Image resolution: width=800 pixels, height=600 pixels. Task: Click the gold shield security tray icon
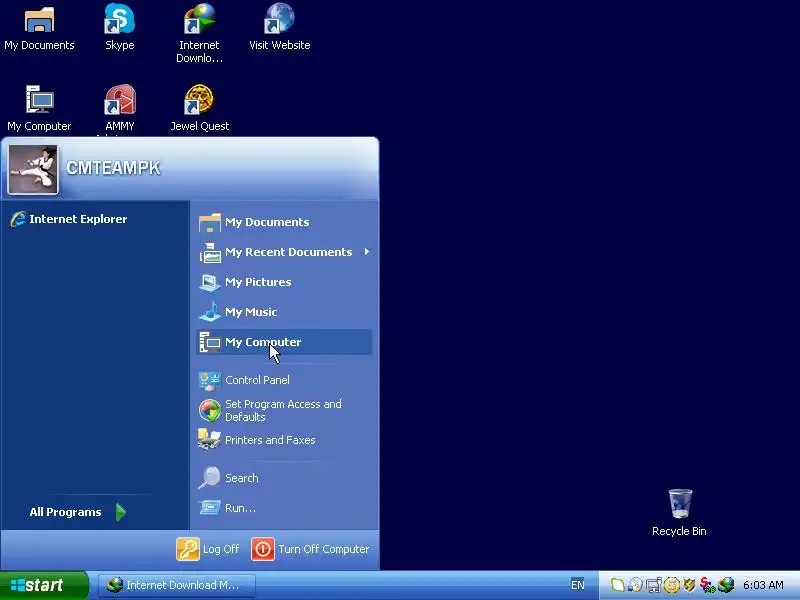coord(689,585)
